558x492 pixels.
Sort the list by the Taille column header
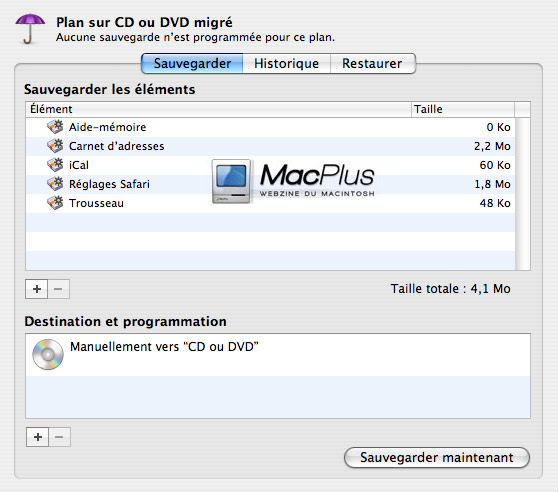pyautogui.click(x=463, y=109)
